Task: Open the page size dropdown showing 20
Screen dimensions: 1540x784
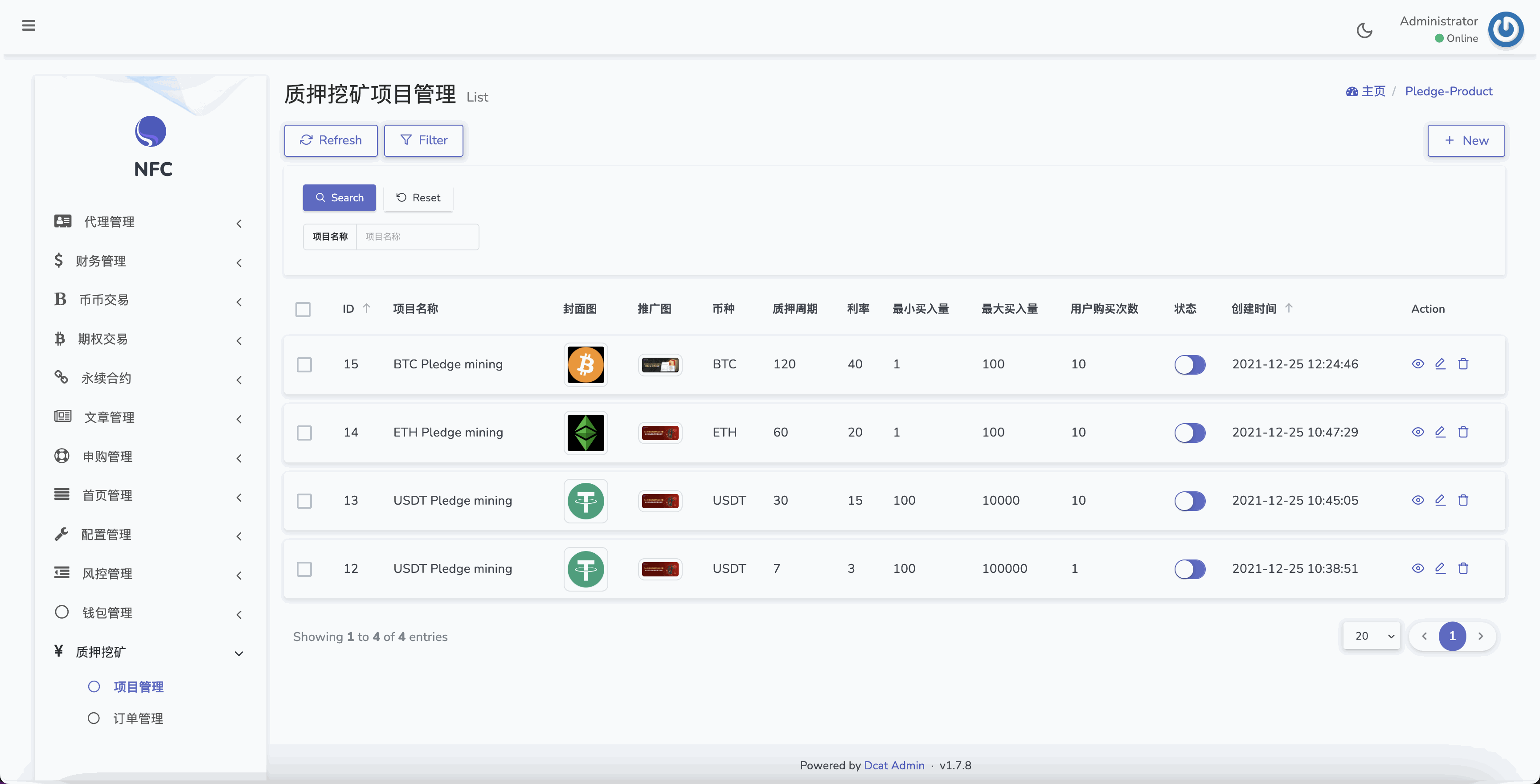Action: tap(1371, 636)
